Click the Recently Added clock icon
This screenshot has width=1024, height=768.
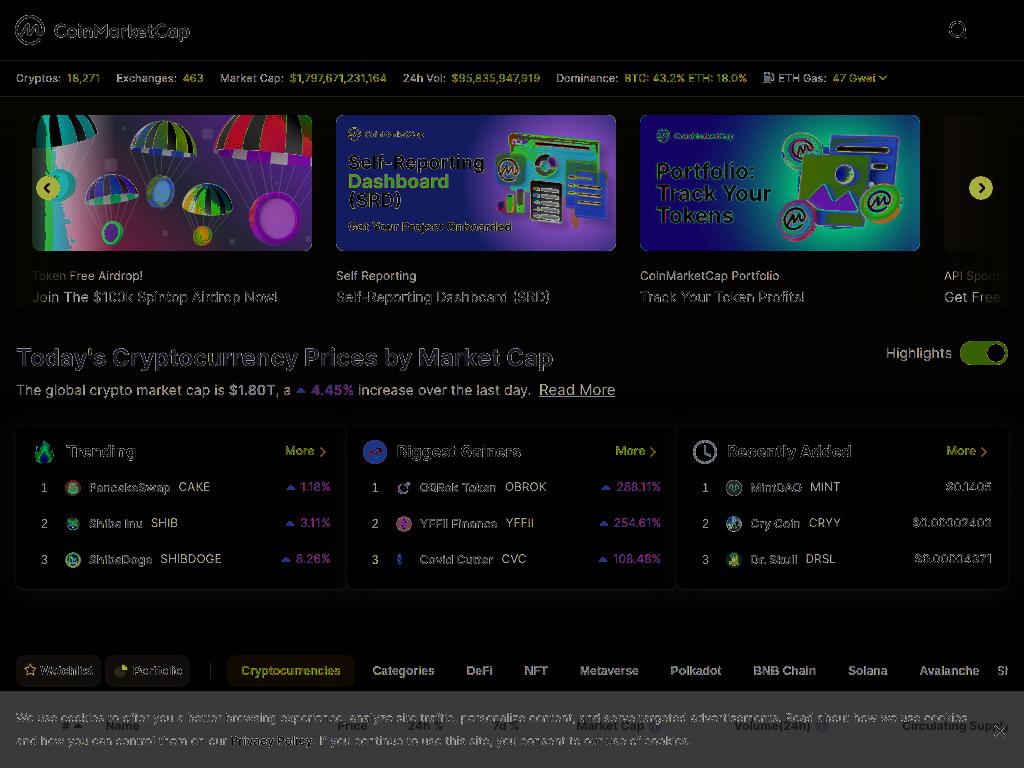click(x=705, y=451)
